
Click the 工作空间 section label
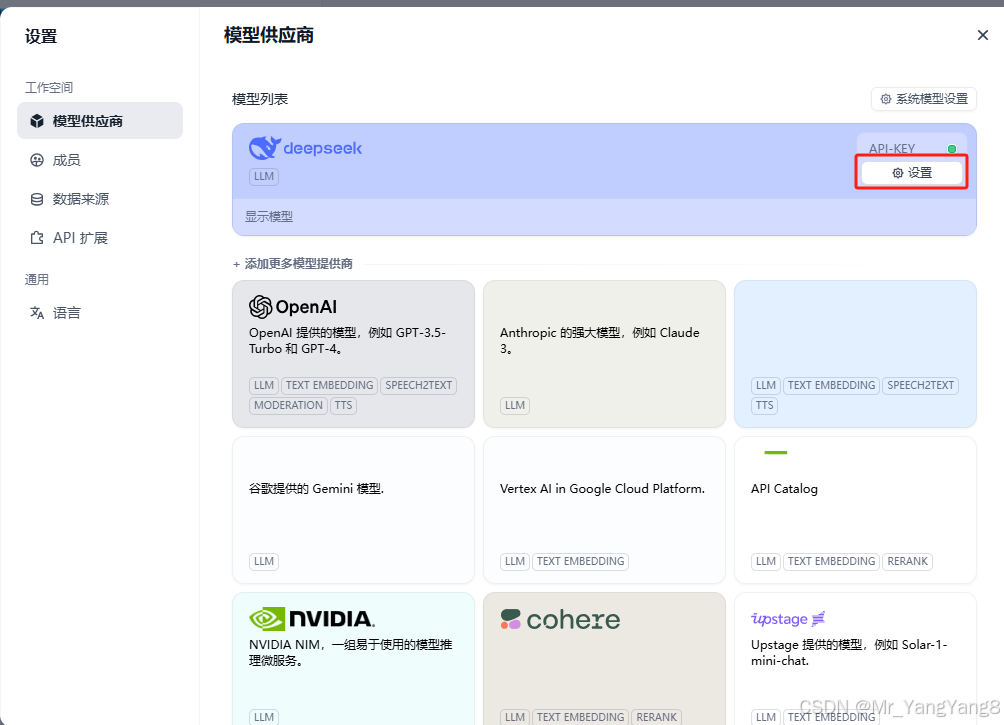click(49, 87)
